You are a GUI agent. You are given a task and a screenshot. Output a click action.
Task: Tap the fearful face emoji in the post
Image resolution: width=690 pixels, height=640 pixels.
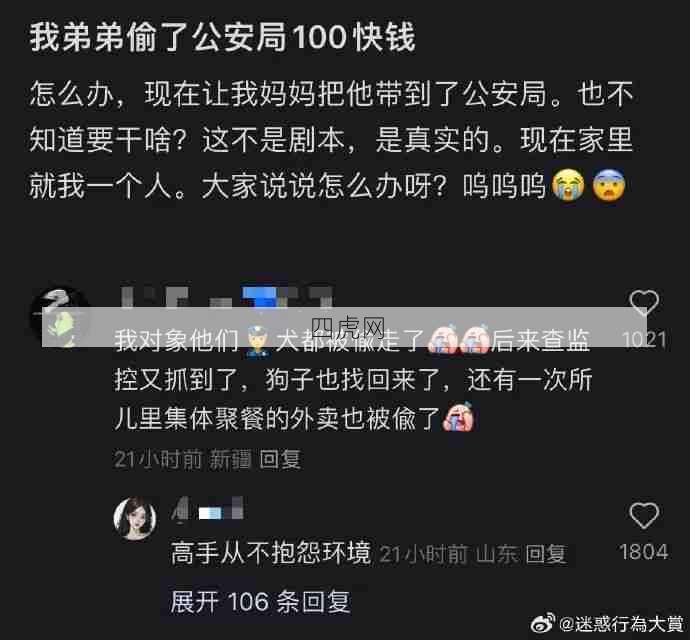pyautogui.click(x=609, y=185)
